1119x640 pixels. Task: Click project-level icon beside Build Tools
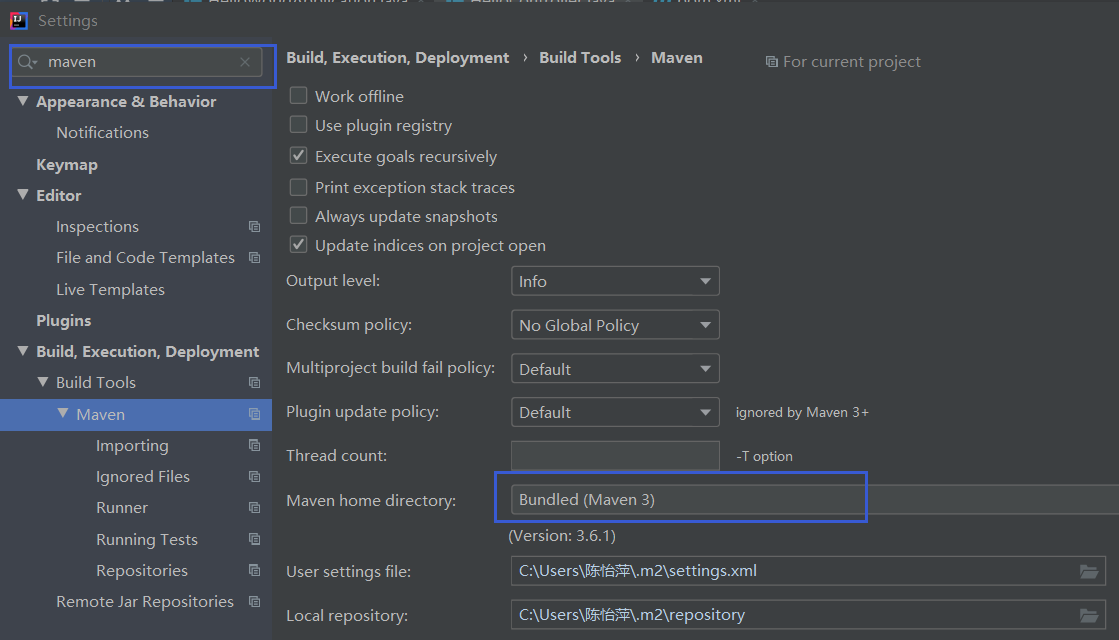pos(254,383)
